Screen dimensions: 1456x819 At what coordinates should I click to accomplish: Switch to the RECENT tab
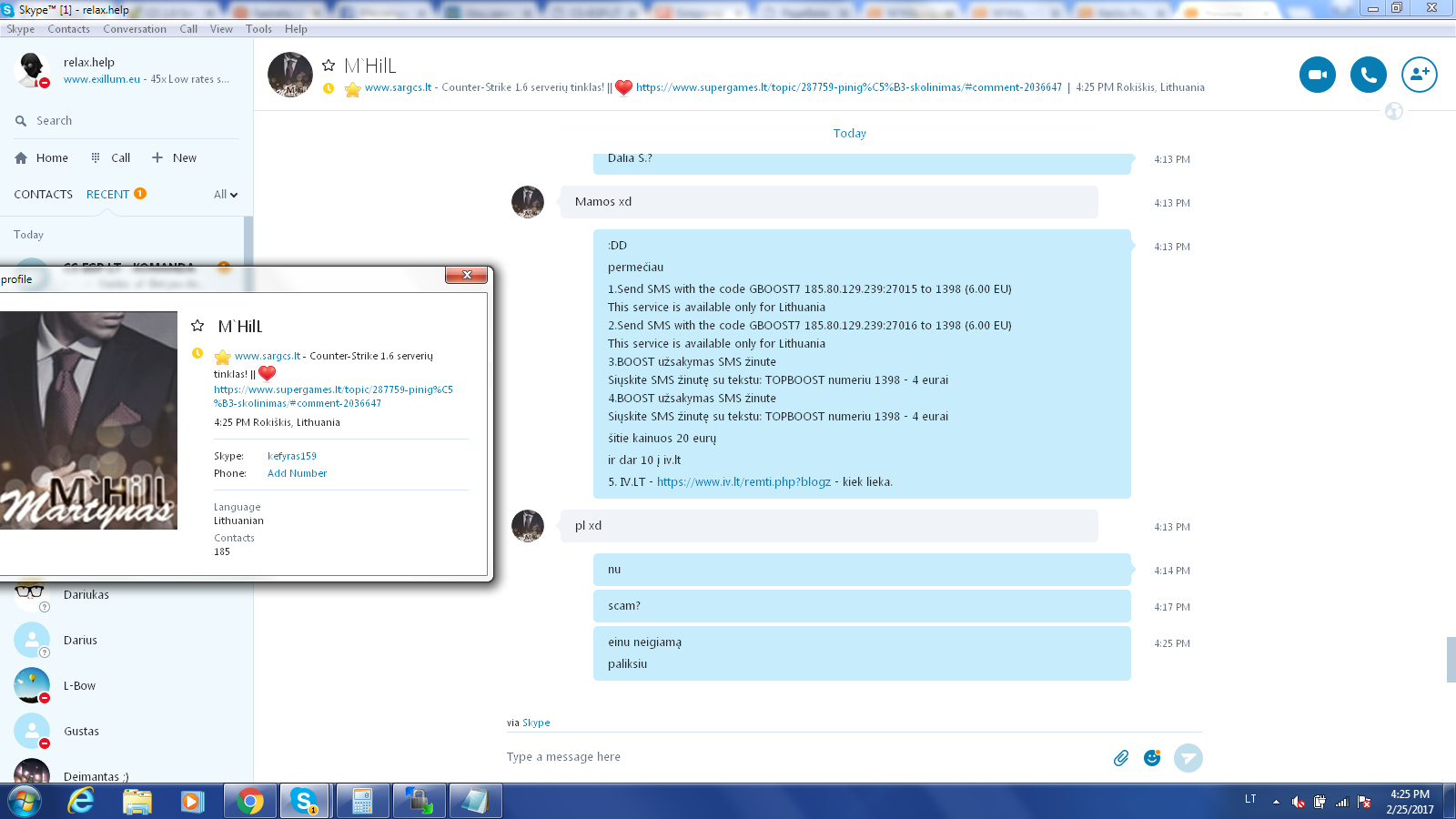pyautogui.click(x=107, y=194)
